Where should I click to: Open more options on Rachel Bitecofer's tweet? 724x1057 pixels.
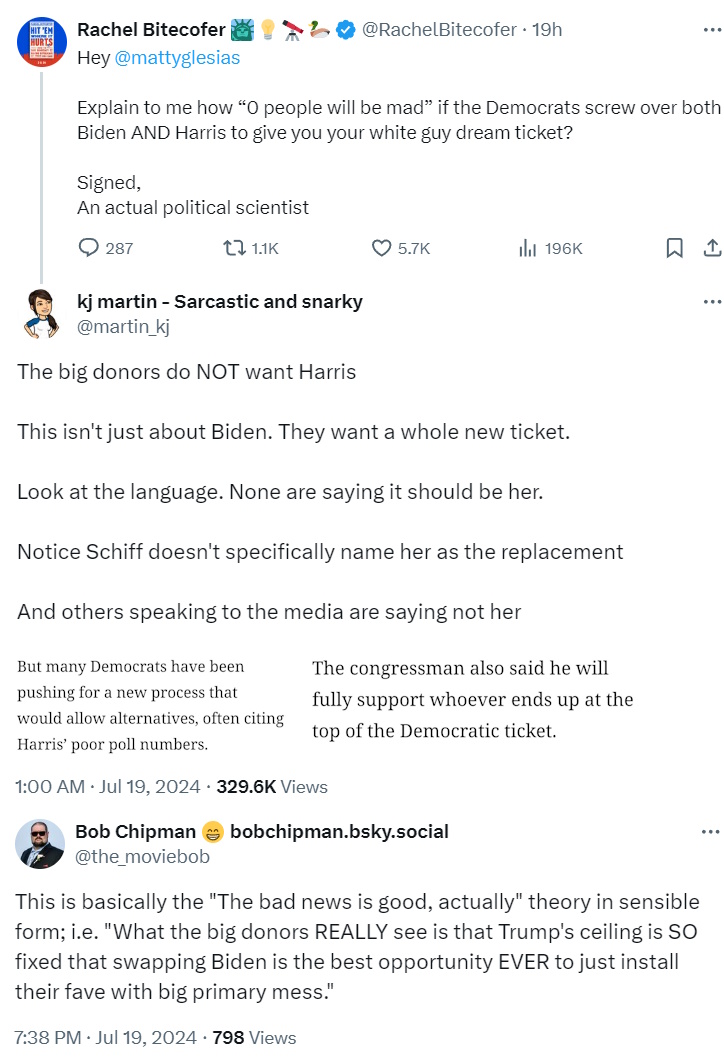pos(711,30)
